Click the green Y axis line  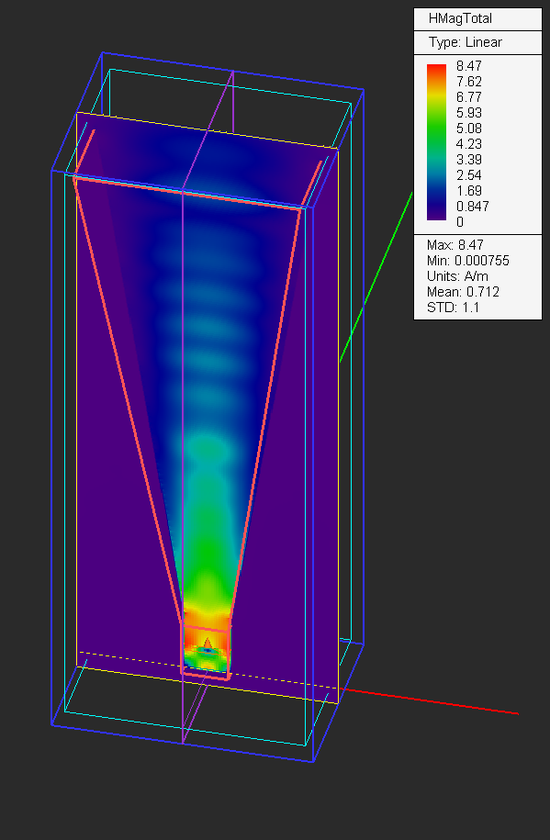tap(376, 278)
